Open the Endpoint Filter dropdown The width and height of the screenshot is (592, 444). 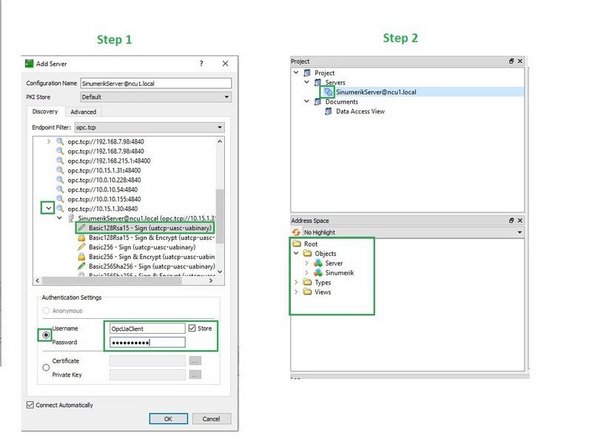pyautogui.click(x=220, y=127)
